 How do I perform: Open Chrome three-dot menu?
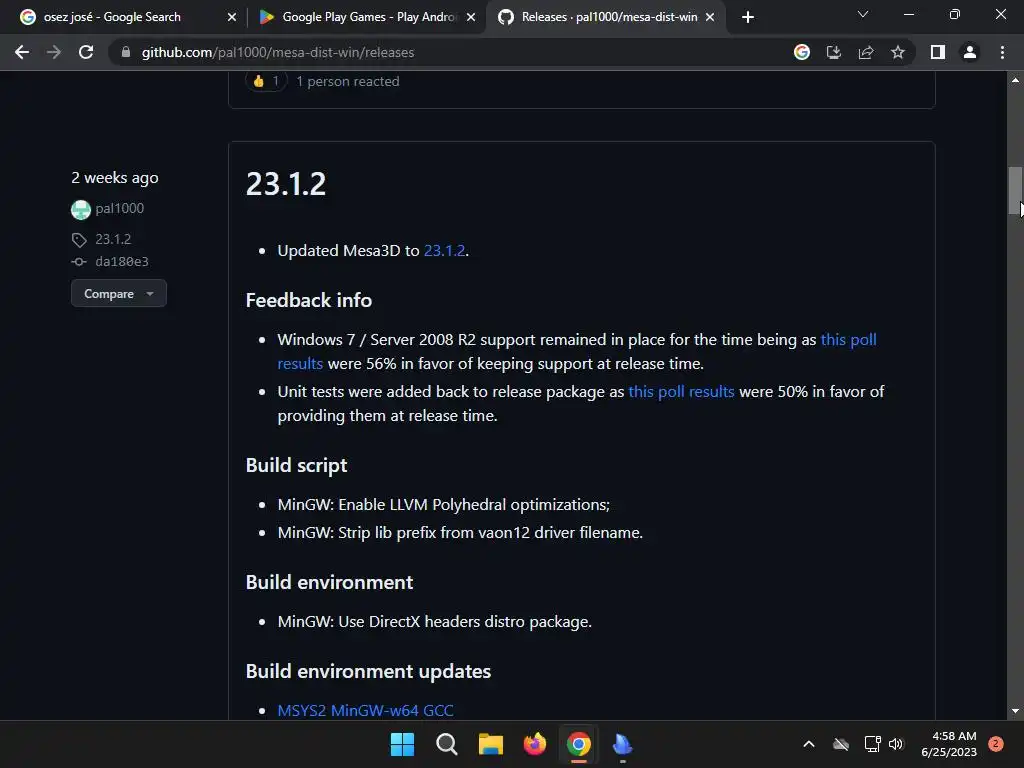tap(1002, 52)
